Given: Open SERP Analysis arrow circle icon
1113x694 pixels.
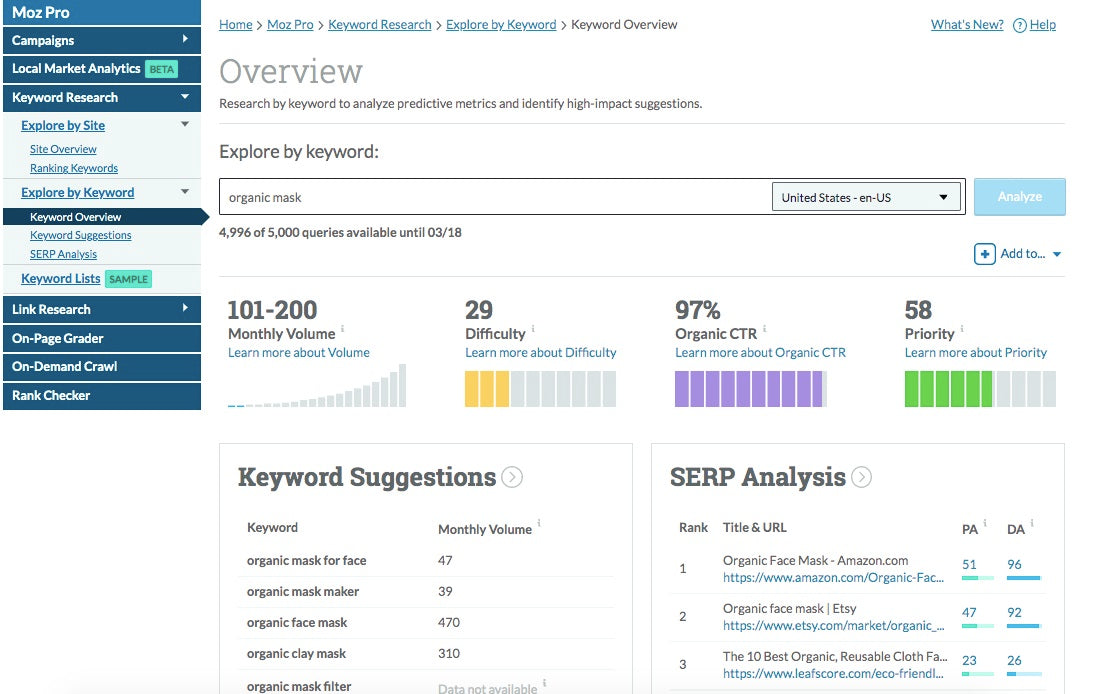Looking at the screenshot, I should 861,477.
